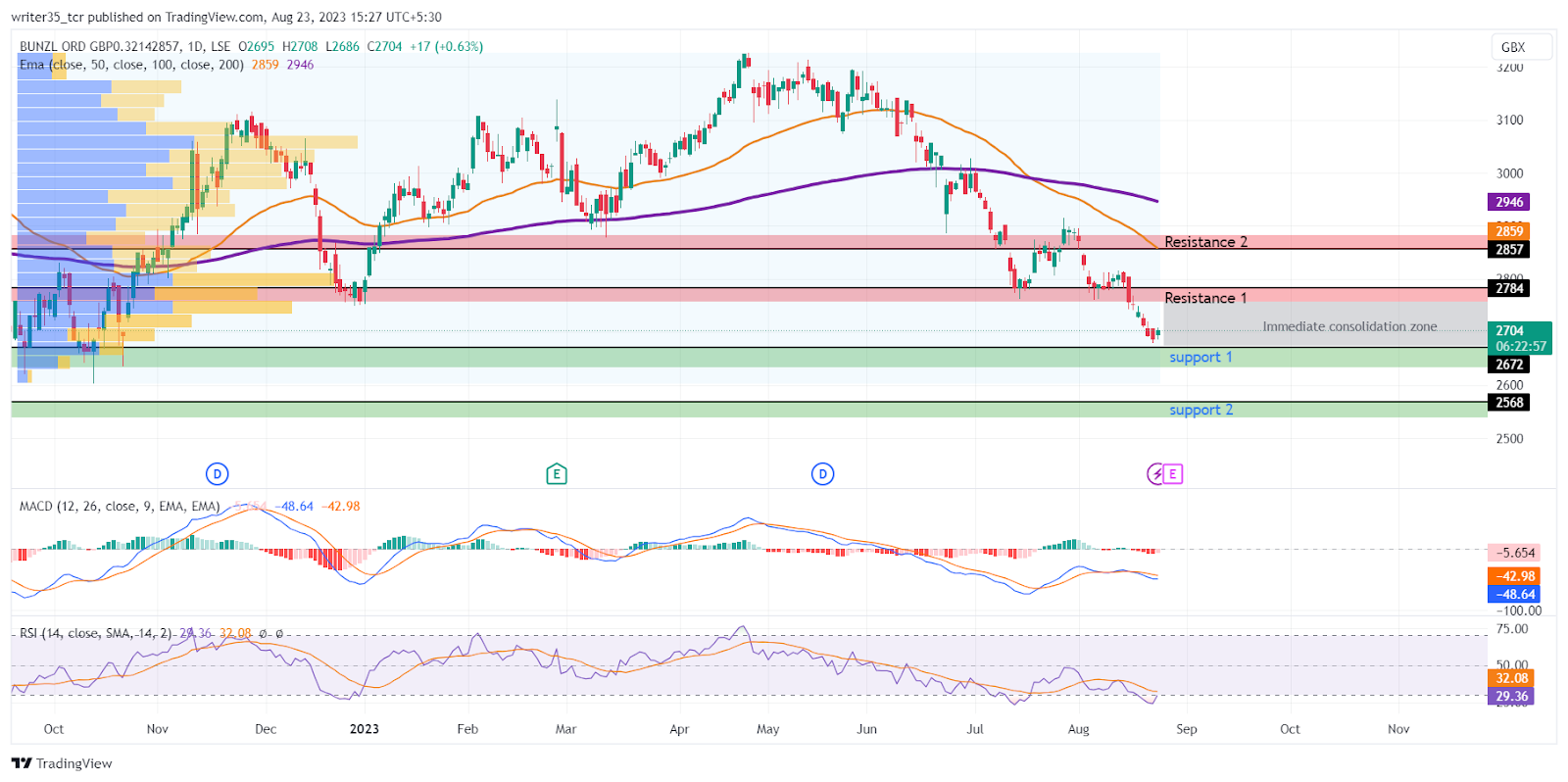Click the 2500 price scale label

click(x=1509, y=439)
